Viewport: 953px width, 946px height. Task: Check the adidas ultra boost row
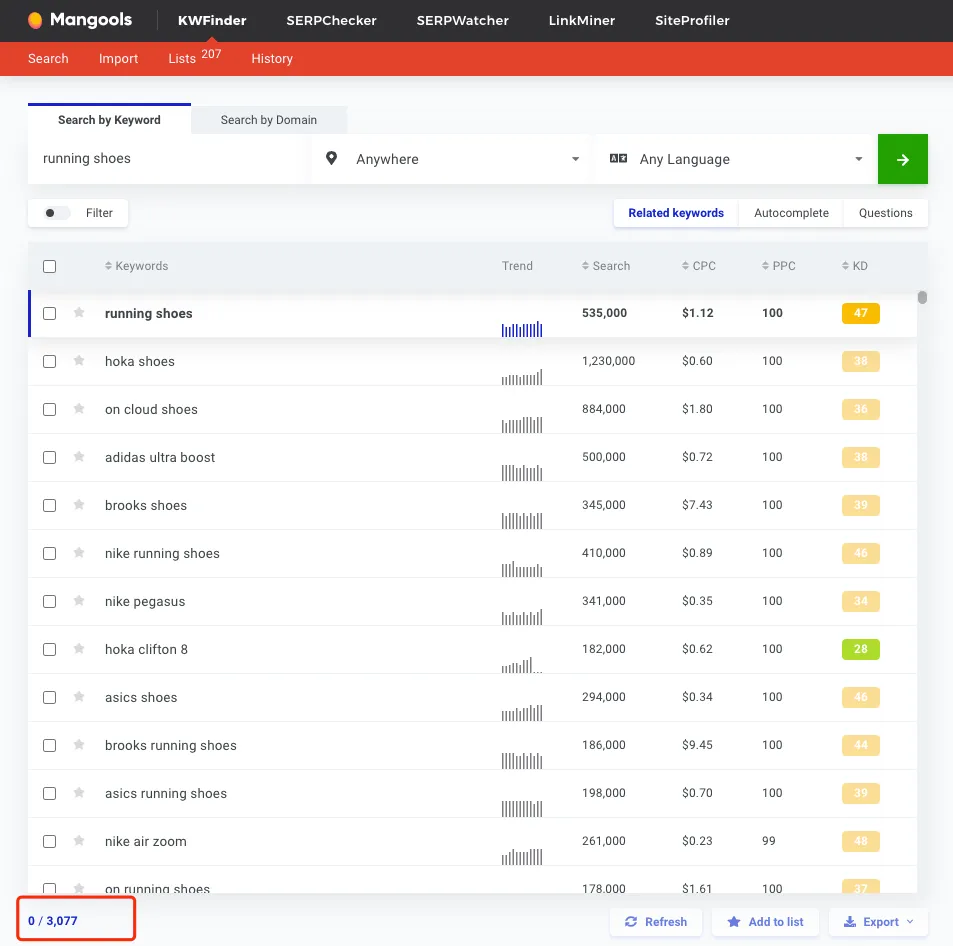tap(49, 457)
